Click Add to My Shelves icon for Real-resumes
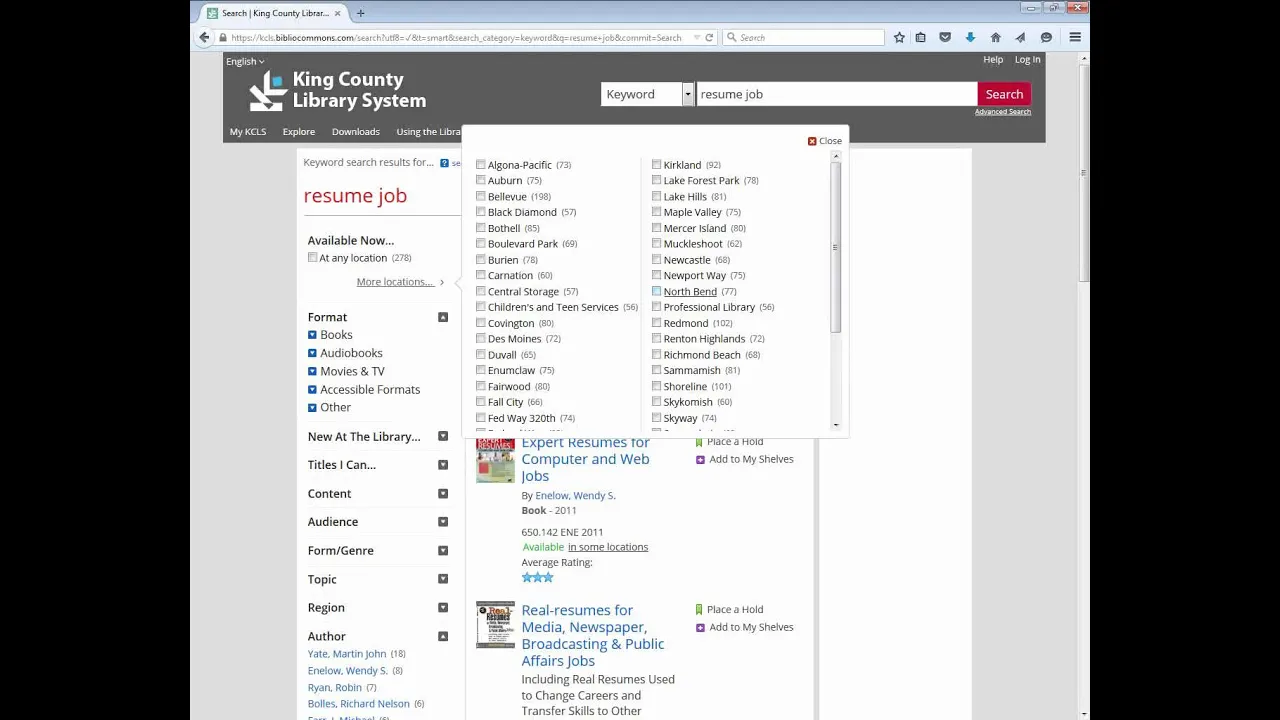The height and width of the screenshot is (720, 1280). [x=700, y=627]
